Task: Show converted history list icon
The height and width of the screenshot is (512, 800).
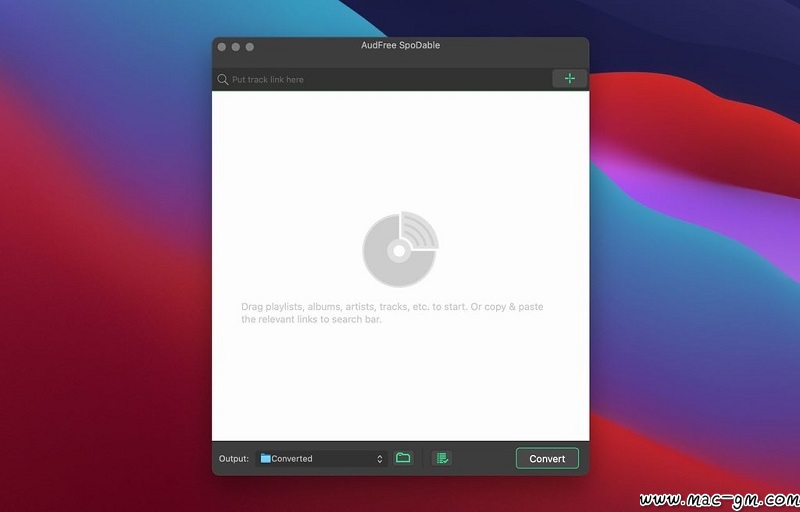Action: tap(442, 458)
